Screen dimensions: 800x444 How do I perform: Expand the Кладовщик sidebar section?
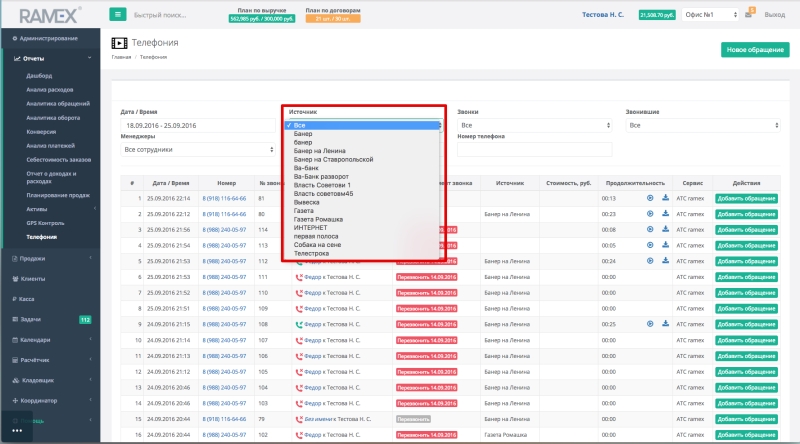[90, 380]
